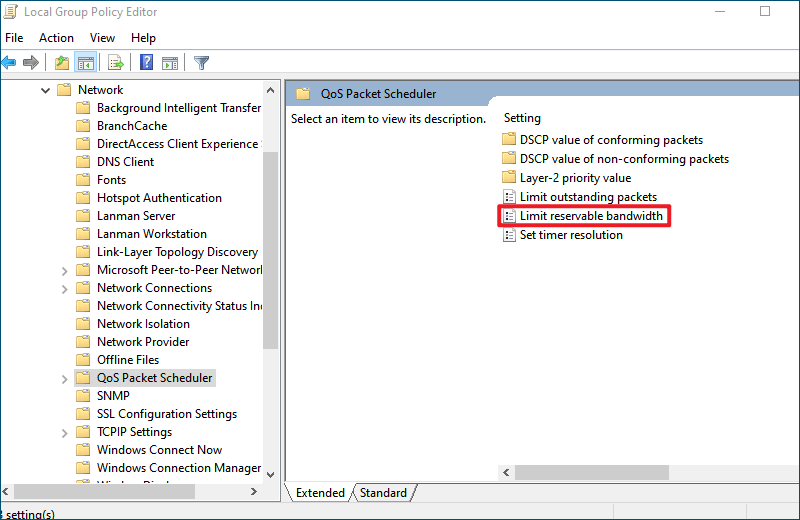The width and height of the screenshot is (800, 520).
Task: Click folder icon beside Layer-2 priority value
Action: point(509,177)
